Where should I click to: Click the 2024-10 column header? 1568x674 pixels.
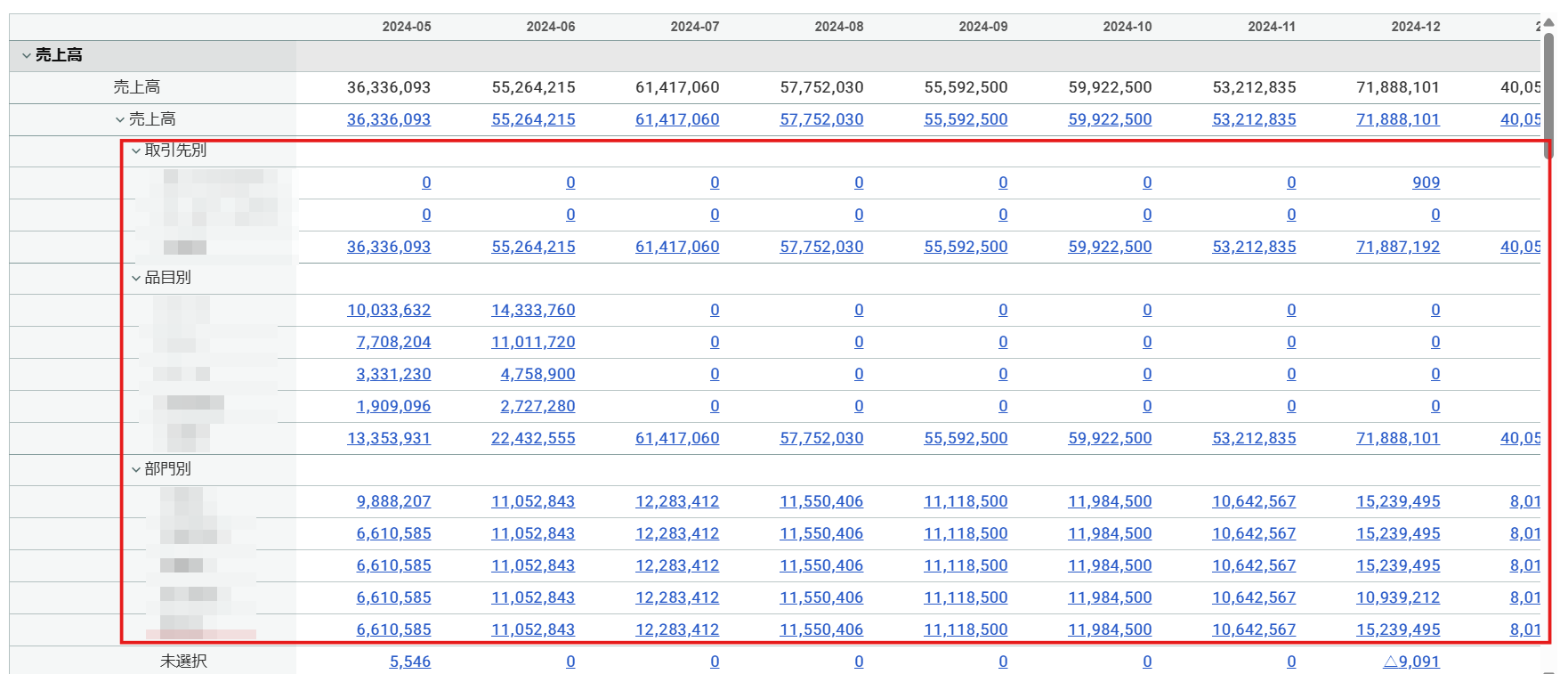pyautogui.click(x=1128, y=27)
